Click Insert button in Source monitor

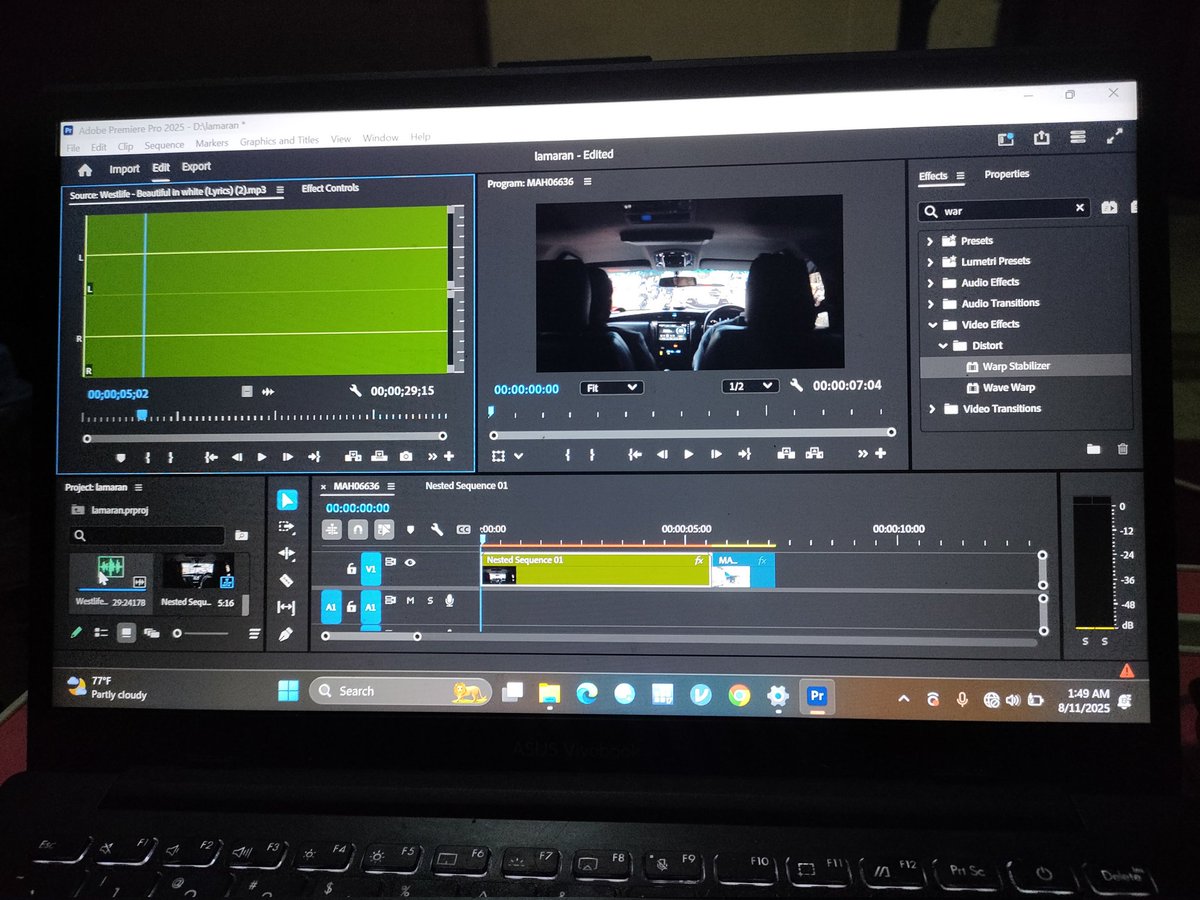pyautogui.click(x=353, y=456)
